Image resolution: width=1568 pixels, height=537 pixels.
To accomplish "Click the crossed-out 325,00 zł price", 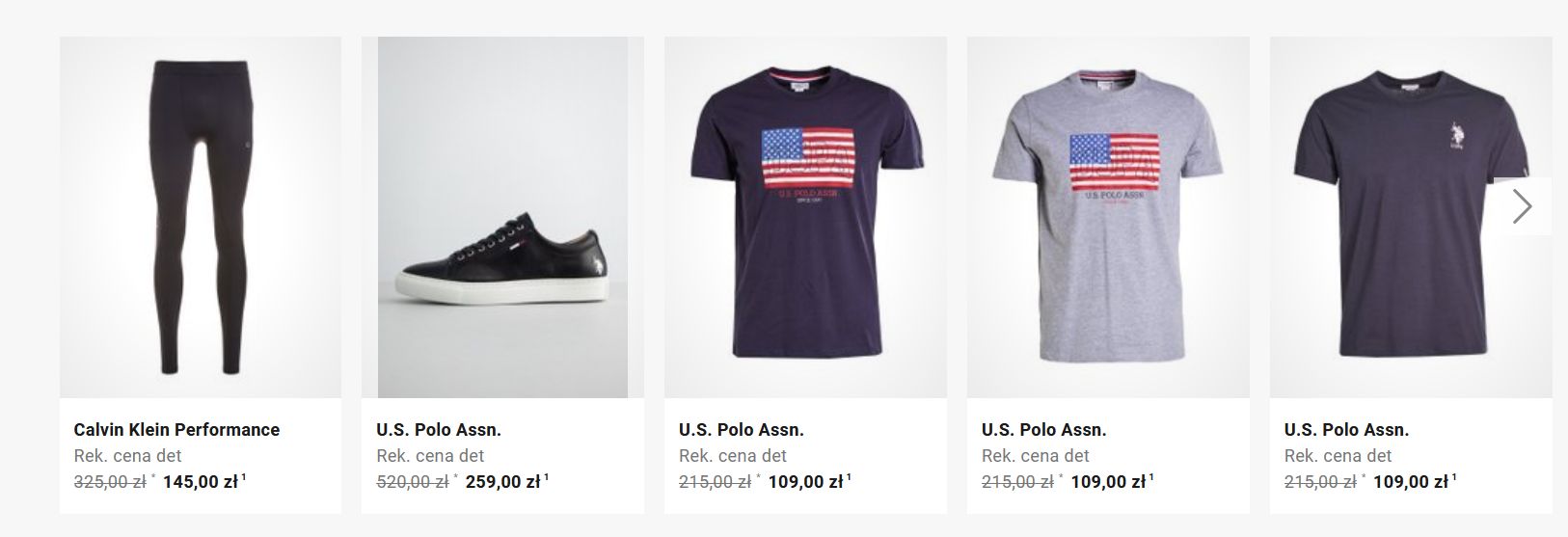I will pos(110,482).
